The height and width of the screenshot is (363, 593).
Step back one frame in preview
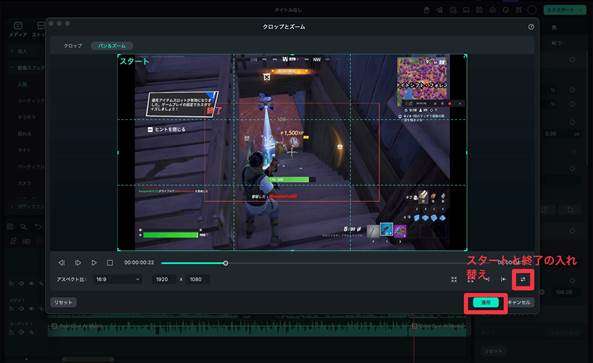[x=62, y=262]
